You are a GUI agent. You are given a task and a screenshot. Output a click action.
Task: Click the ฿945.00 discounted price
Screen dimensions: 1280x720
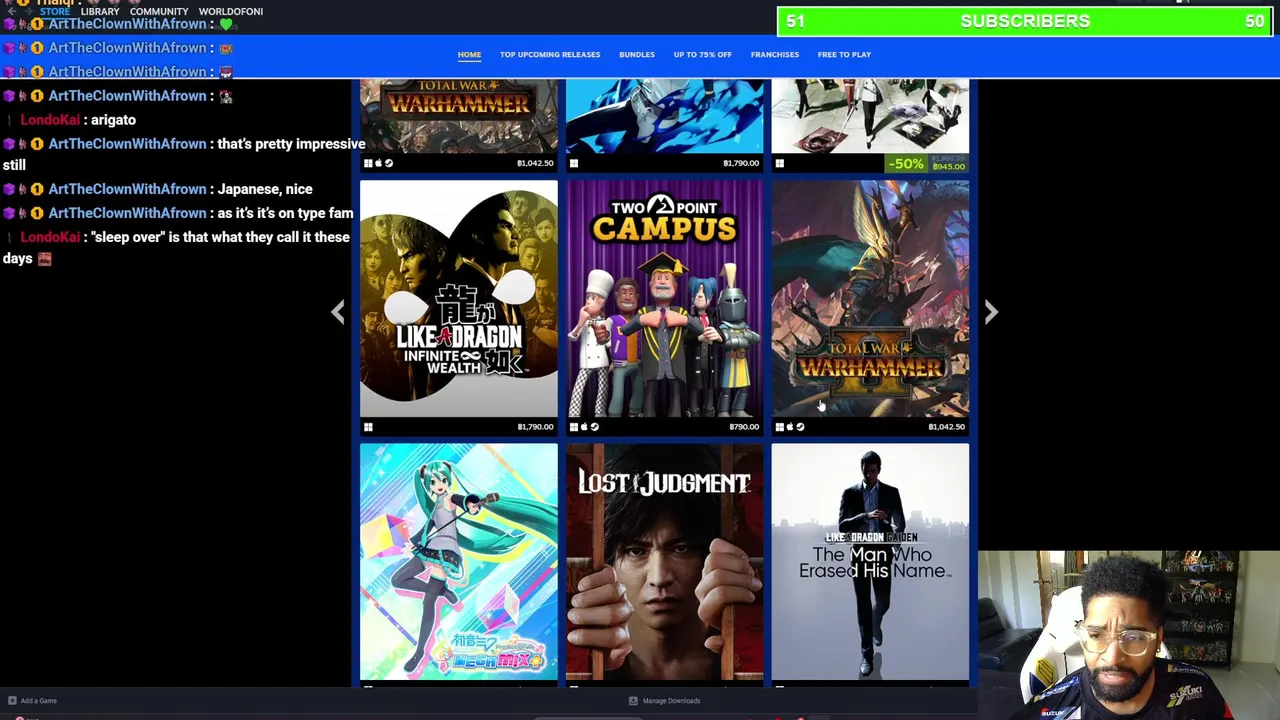(x=948, y=167)
